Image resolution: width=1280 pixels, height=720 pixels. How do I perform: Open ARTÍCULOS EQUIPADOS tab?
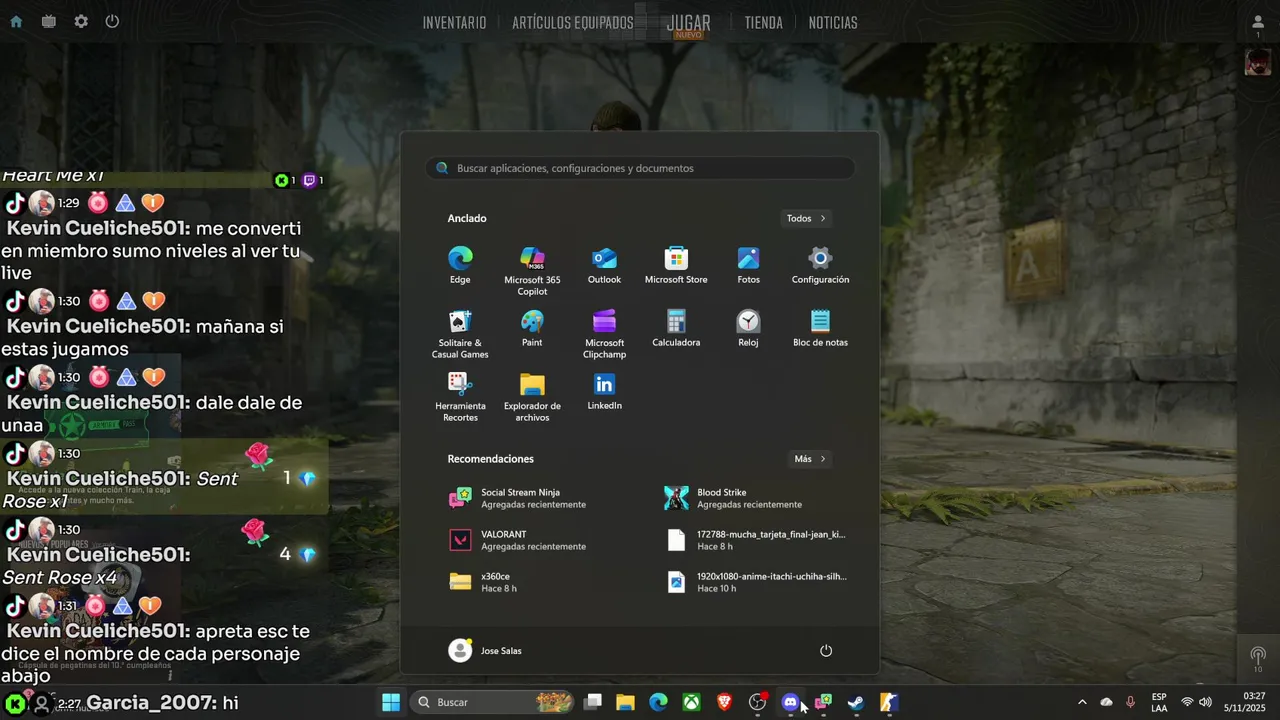coord(573,23)
